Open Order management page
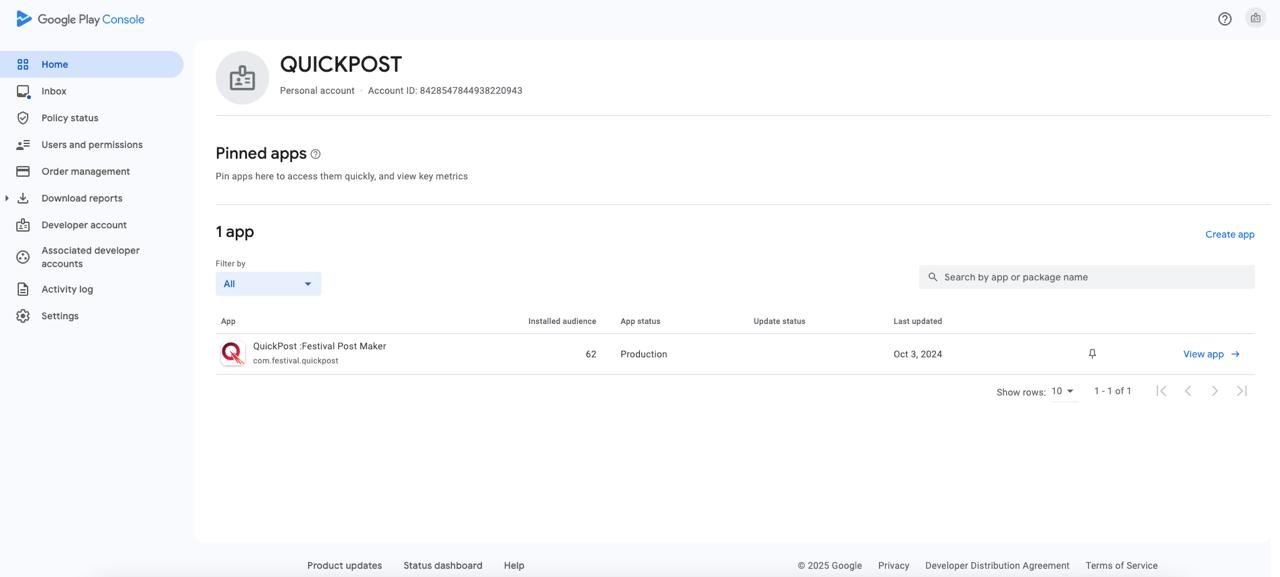Image resolution: width=1280 pixels, height=577 pixels. (86, 172)
